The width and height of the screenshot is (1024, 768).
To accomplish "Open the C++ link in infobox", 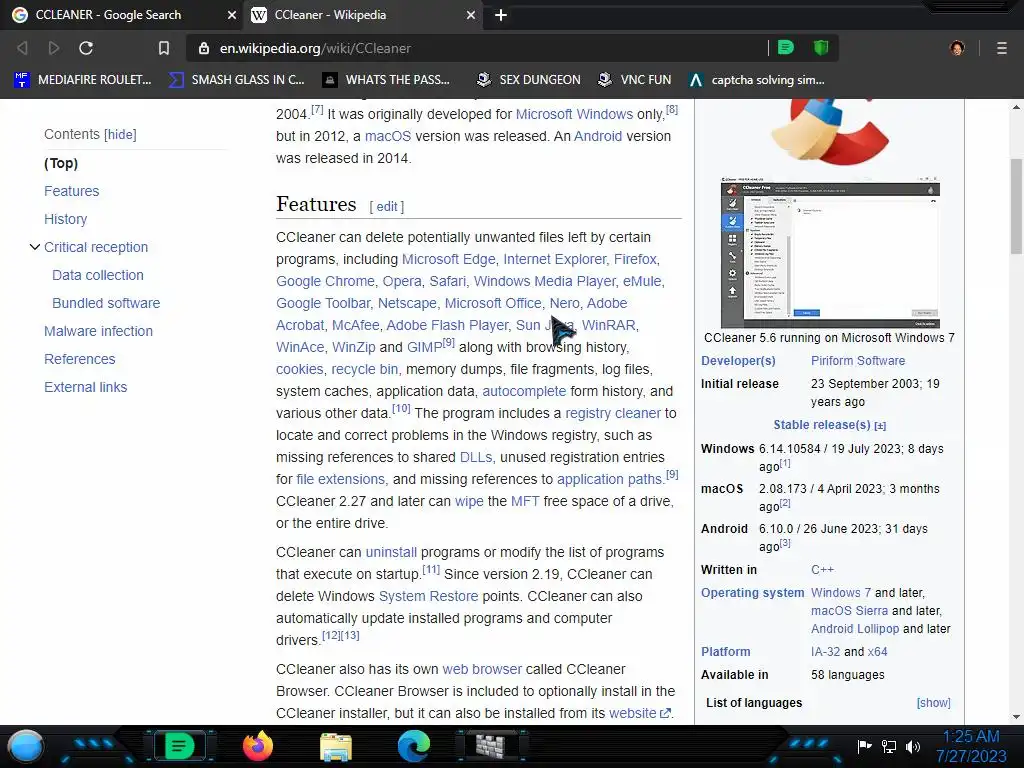I will click(822, 570).
